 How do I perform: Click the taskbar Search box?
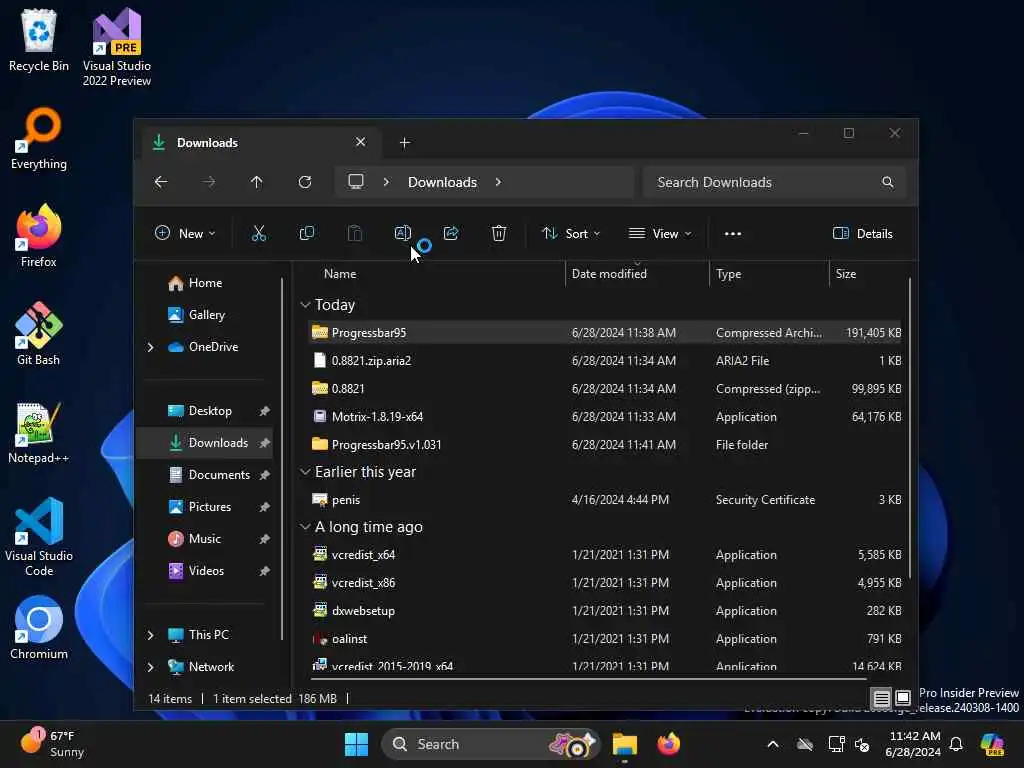(x=490, y=744)
